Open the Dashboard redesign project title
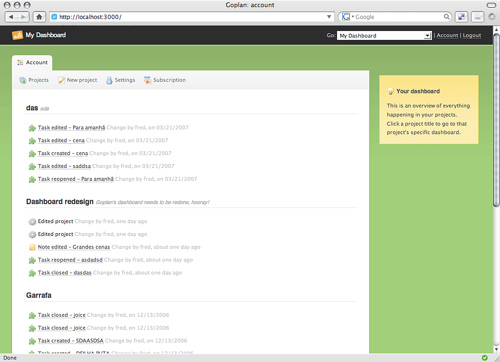This screenshot has height=362, width=500. [x=60, y=202]
